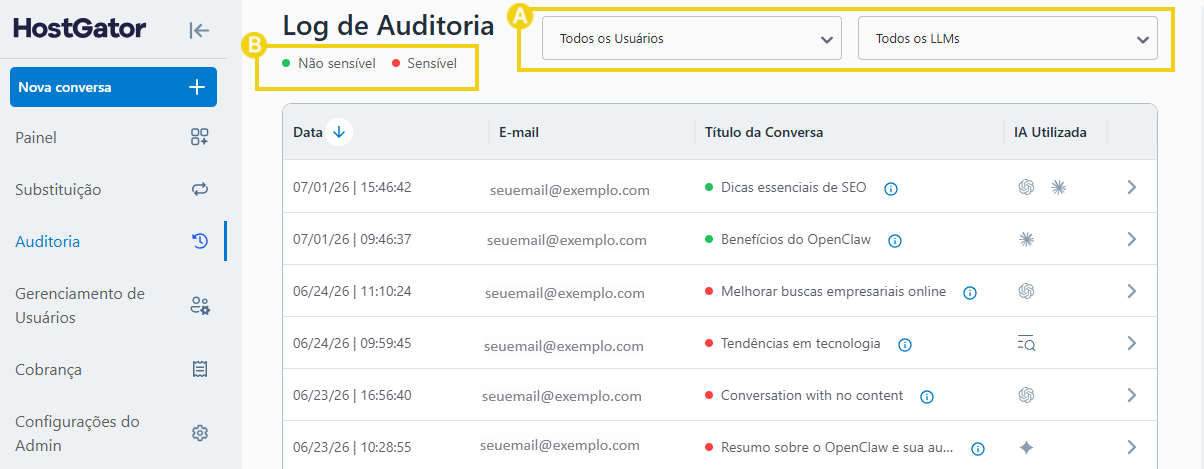Viewport: 1204px width, 469px height.
Task: Click Gemini sparkle icon in Resumo sobre row
Action: pyautogui.click(x=1025, y=447)
